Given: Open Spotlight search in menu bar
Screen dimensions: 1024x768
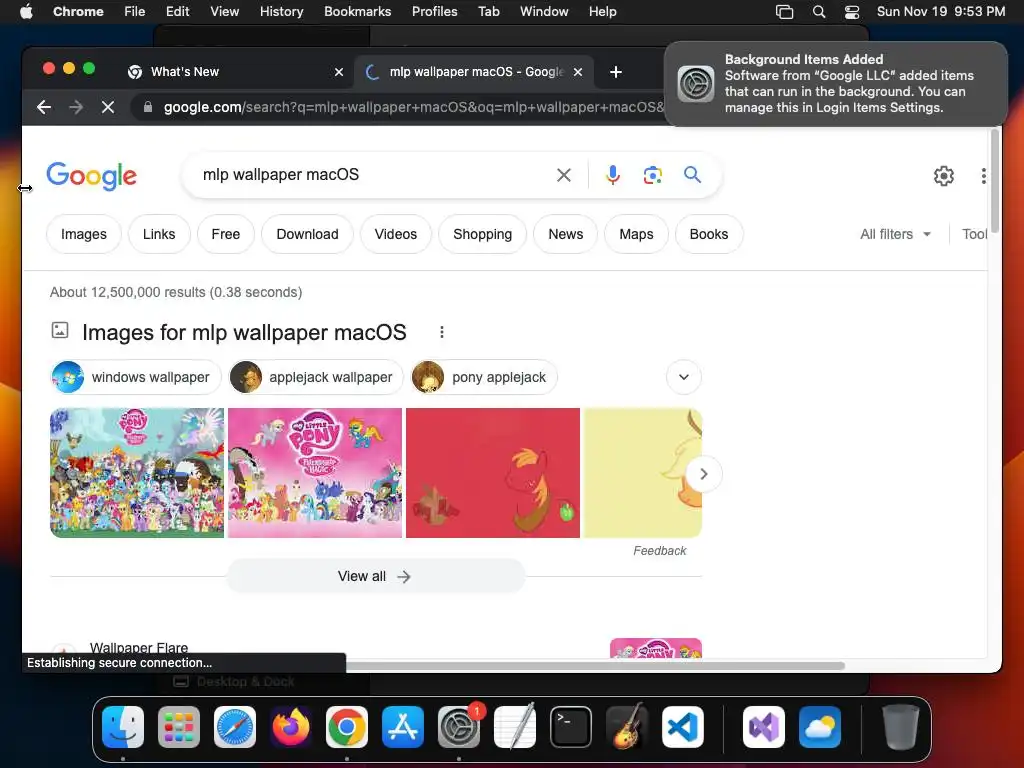Looking at the screenshot, I should point(818,12).
